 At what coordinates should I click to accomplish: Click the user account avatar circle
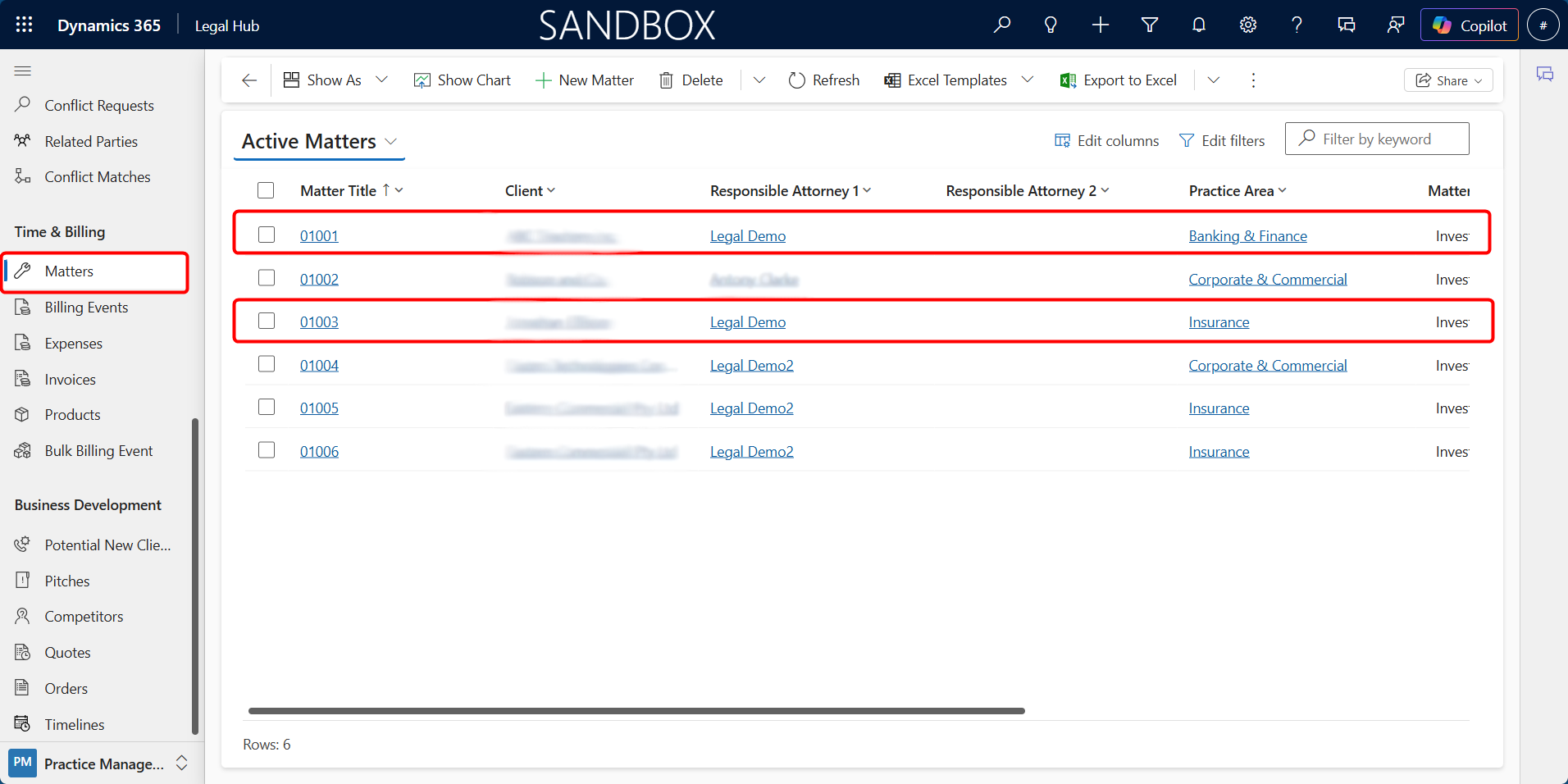pyautogui.click(x=1543, y=25)
